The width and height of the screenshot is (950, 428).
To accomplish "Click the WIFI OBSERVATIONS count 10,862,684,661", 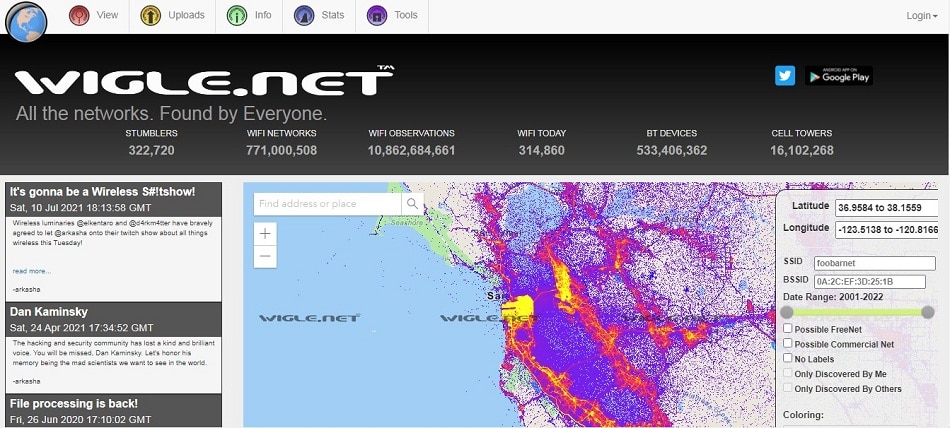I will pyautogui.click(x=411, y=150).
